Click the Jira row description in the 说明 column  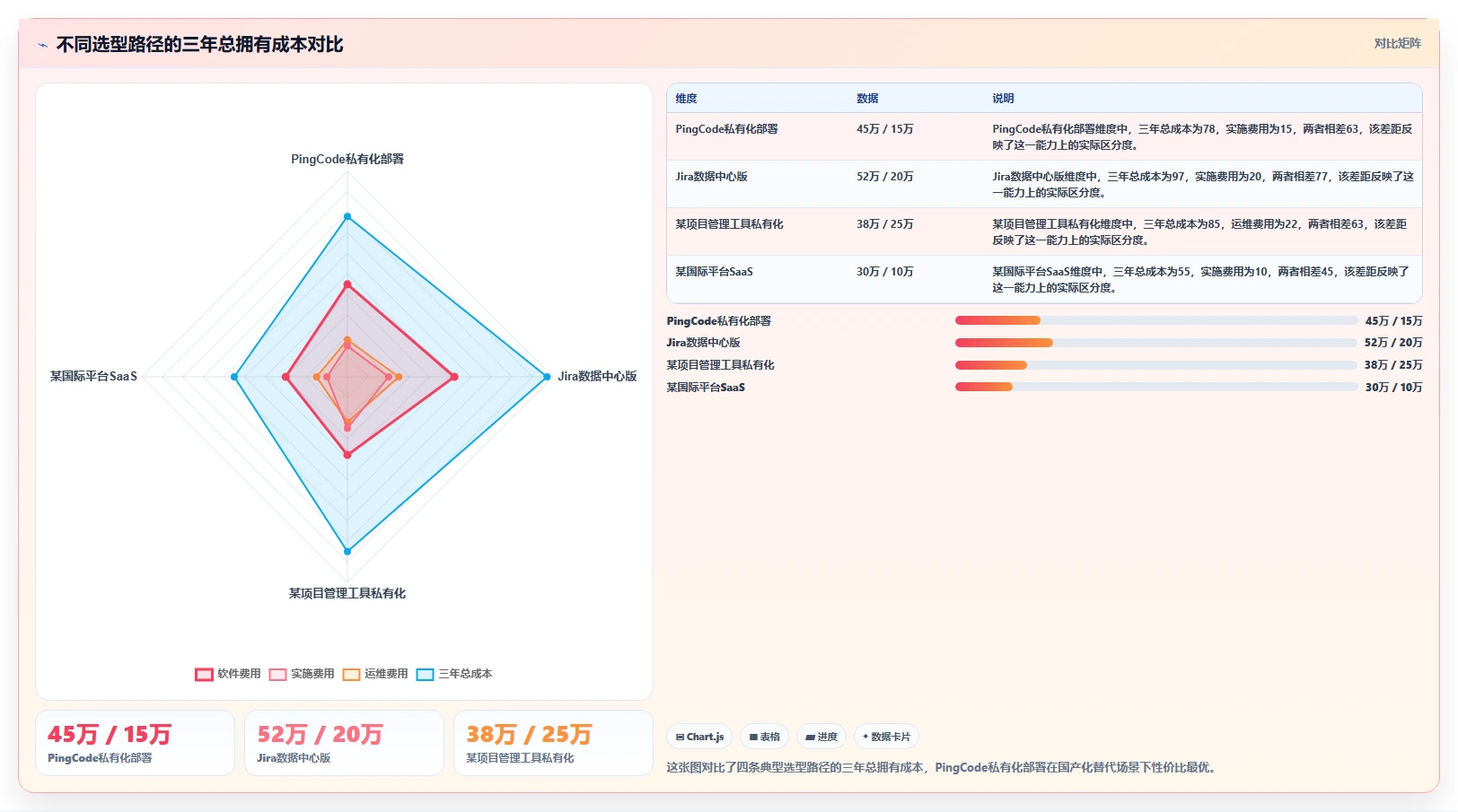click(x=1202, y=185)
